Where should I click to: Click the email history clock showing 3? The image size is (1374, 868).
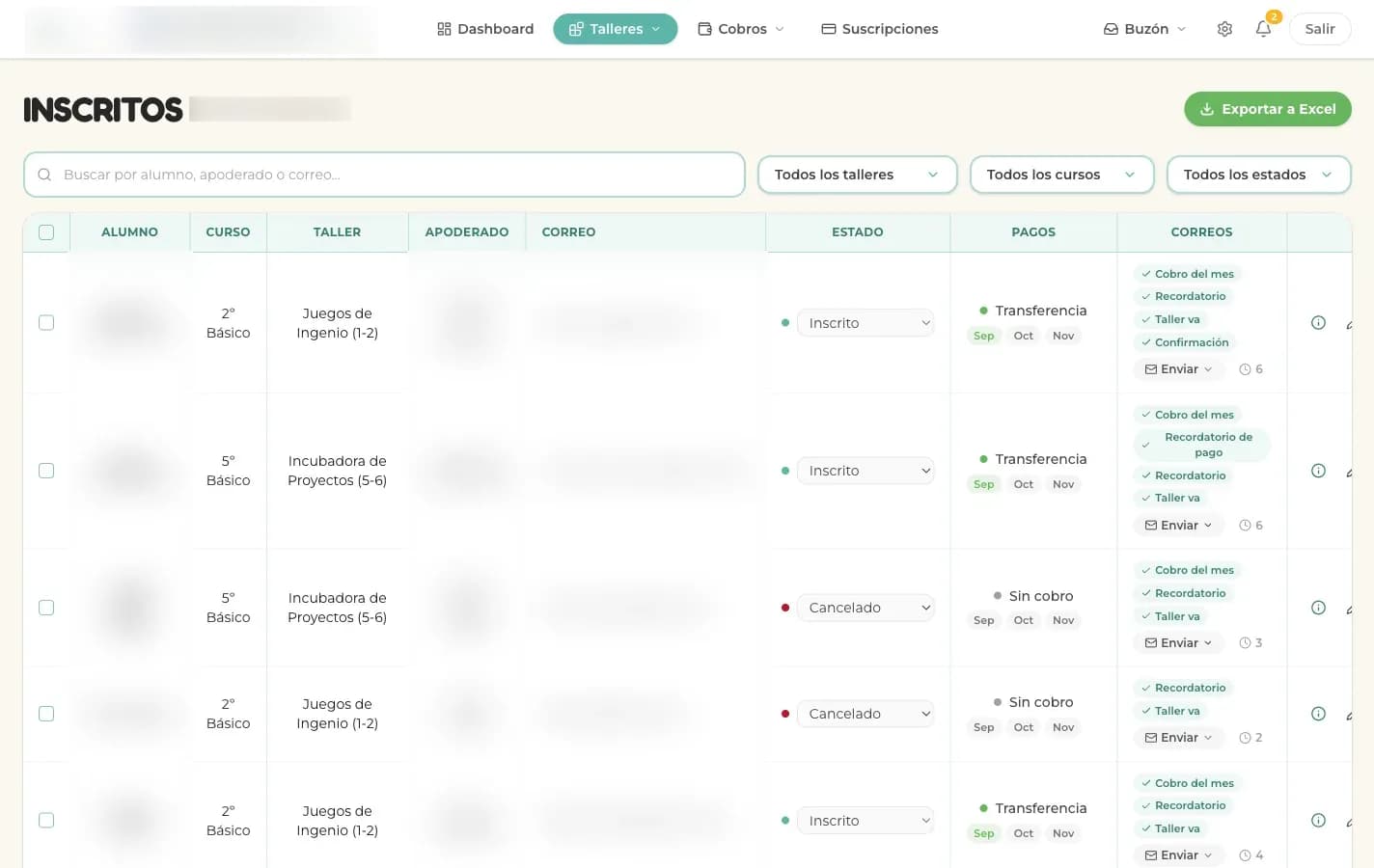point(1250,643)
